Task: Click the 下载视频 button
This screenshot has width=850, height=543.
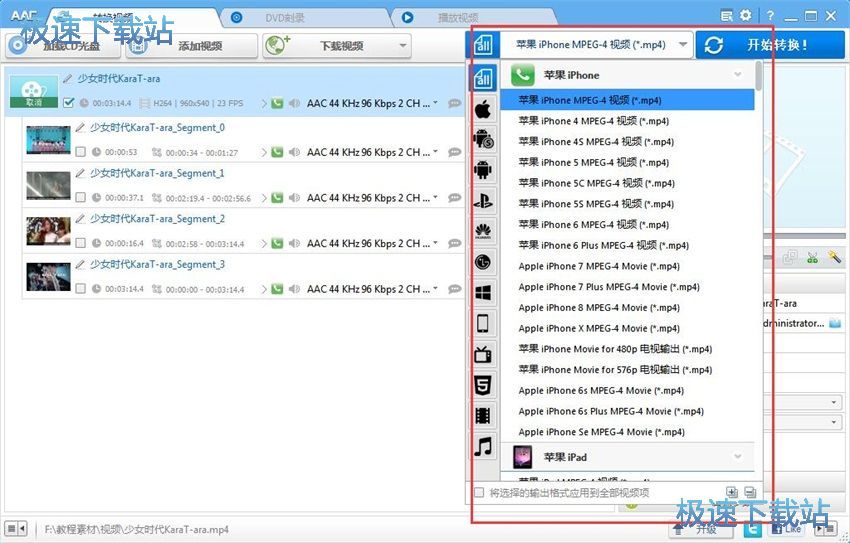Action: [x=337, y=46]
